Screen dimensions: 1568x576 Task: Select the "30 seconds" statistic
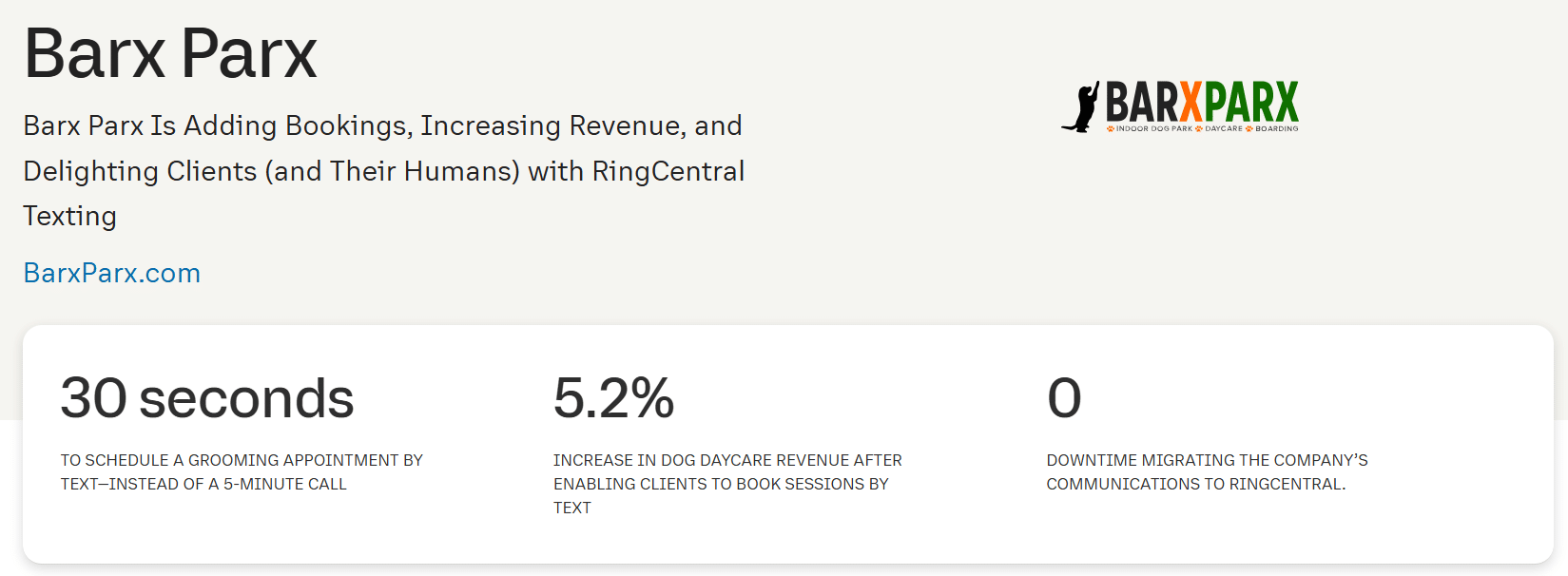pyautogui.click(x=206, y=397)
